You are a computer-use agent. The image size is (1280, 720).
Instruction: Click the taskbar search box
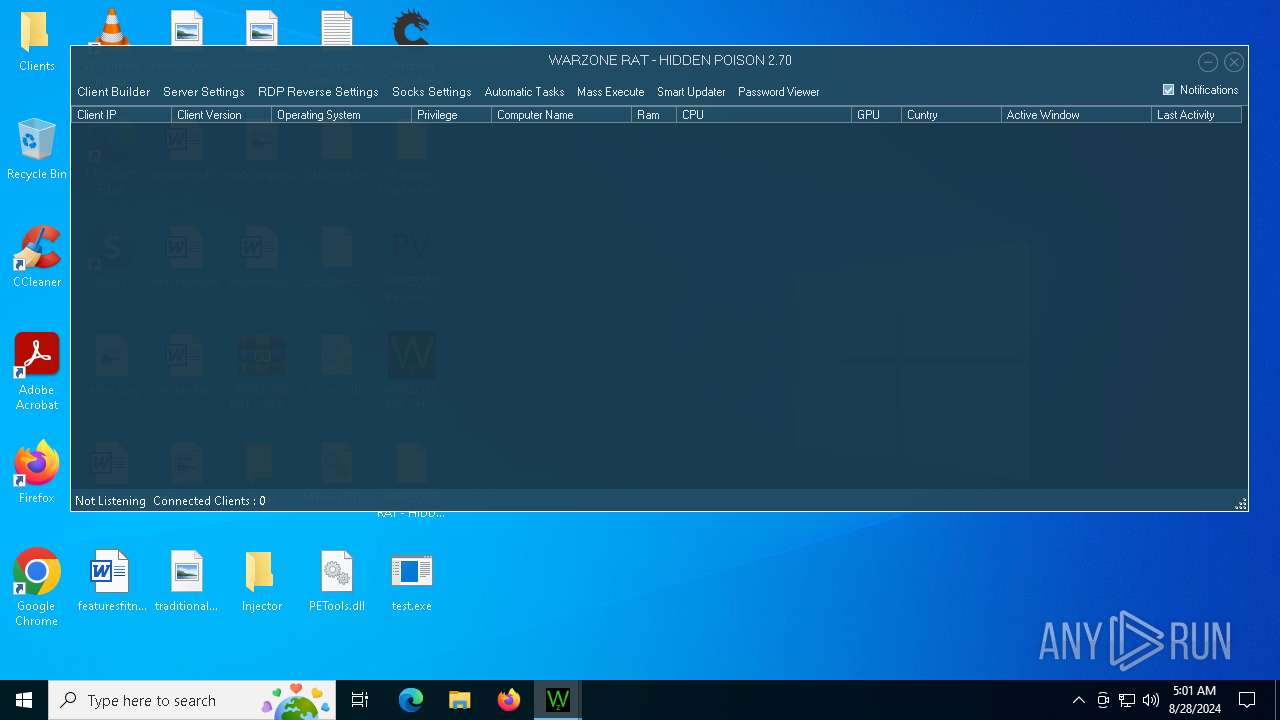[194, 700]
